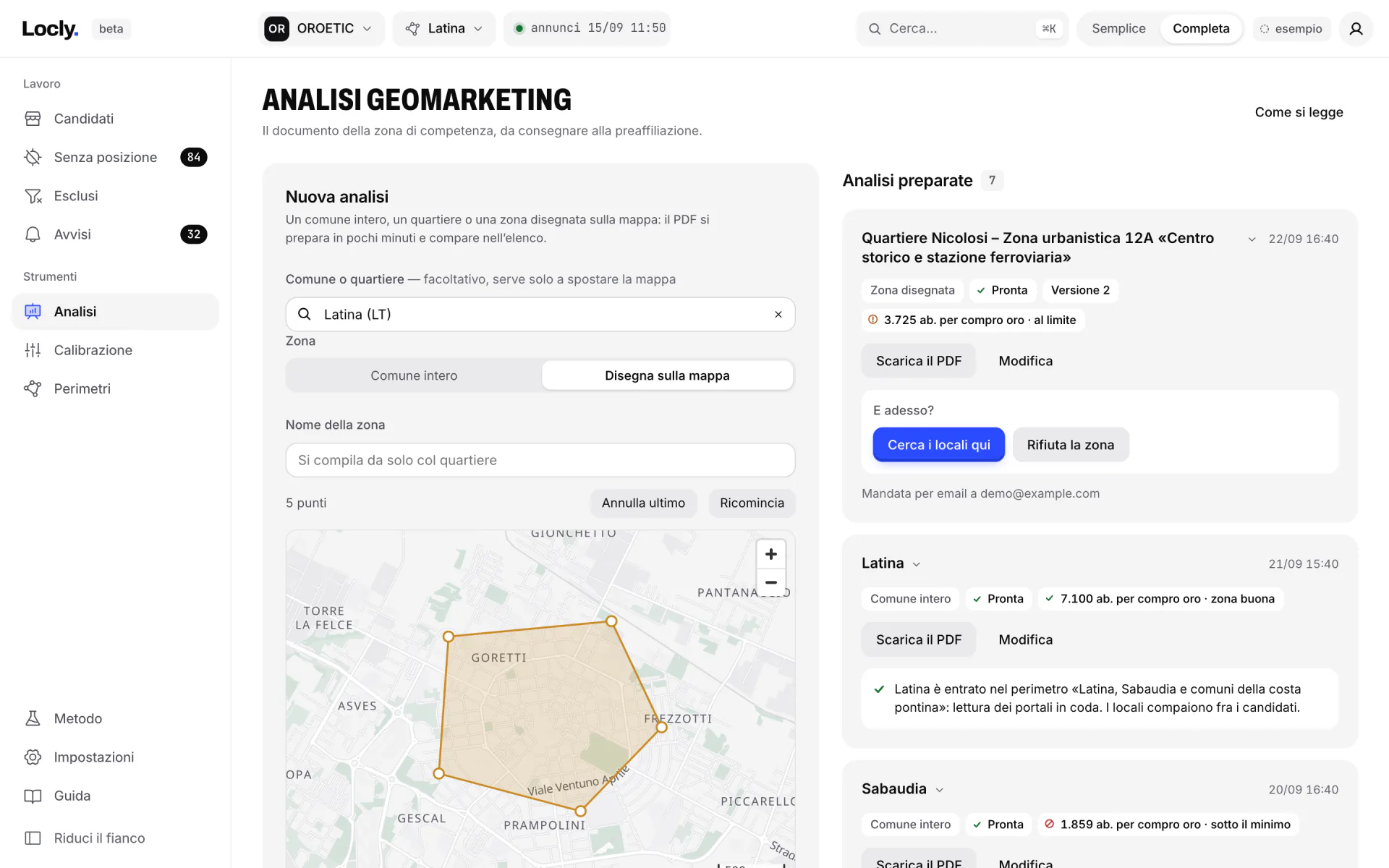Zoom in on the map
Viewport: 1389px width, 868px height.
point(771,554)
